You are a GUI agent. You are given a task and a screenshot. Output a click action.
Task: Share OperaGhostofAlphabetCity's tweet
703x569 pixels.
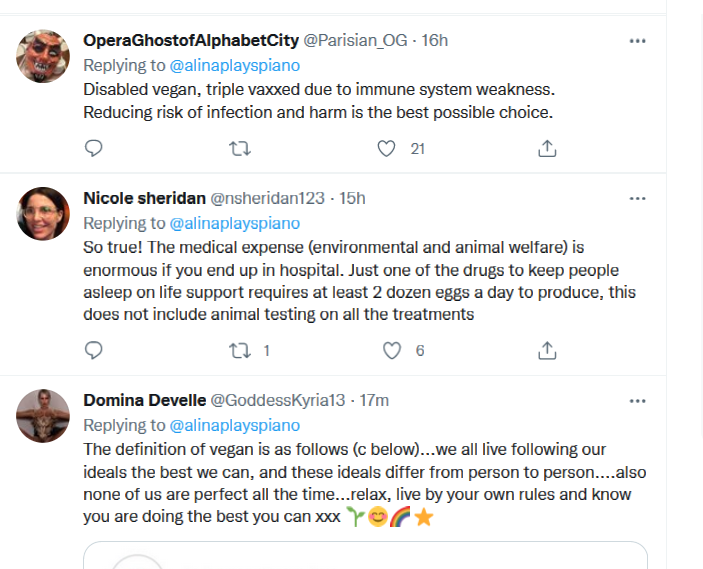[x=547, y=149]
